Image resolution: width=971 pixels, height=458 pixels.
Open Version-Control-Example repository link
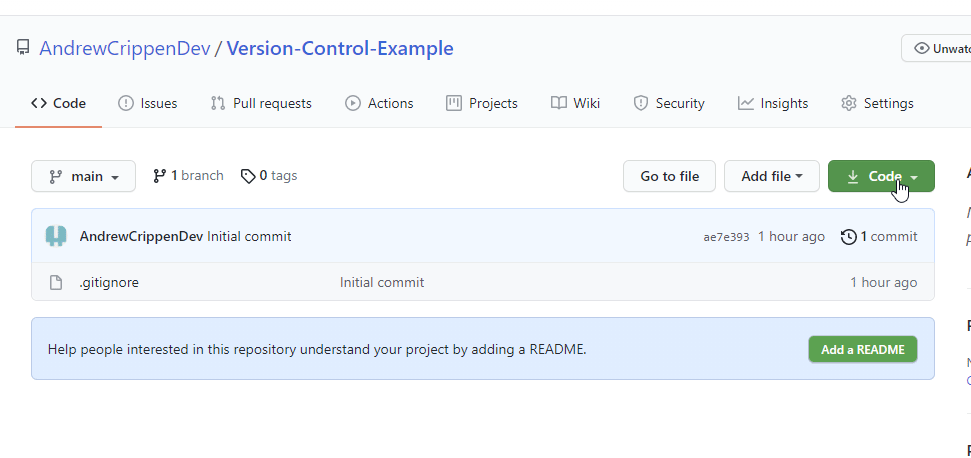pyautogui.click(x=340, y=48)
